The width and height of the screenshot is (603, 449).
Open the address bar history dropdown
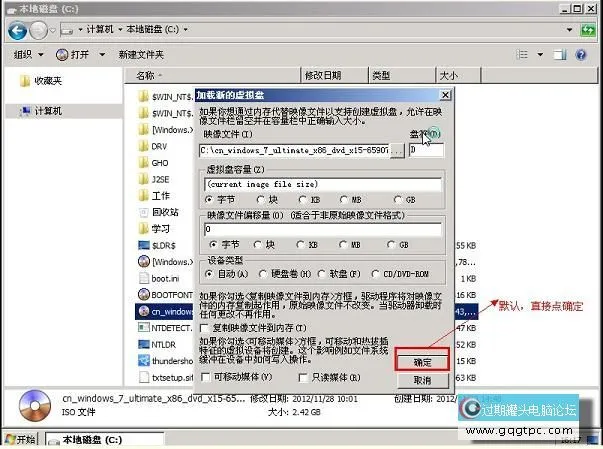pos(569,30)
